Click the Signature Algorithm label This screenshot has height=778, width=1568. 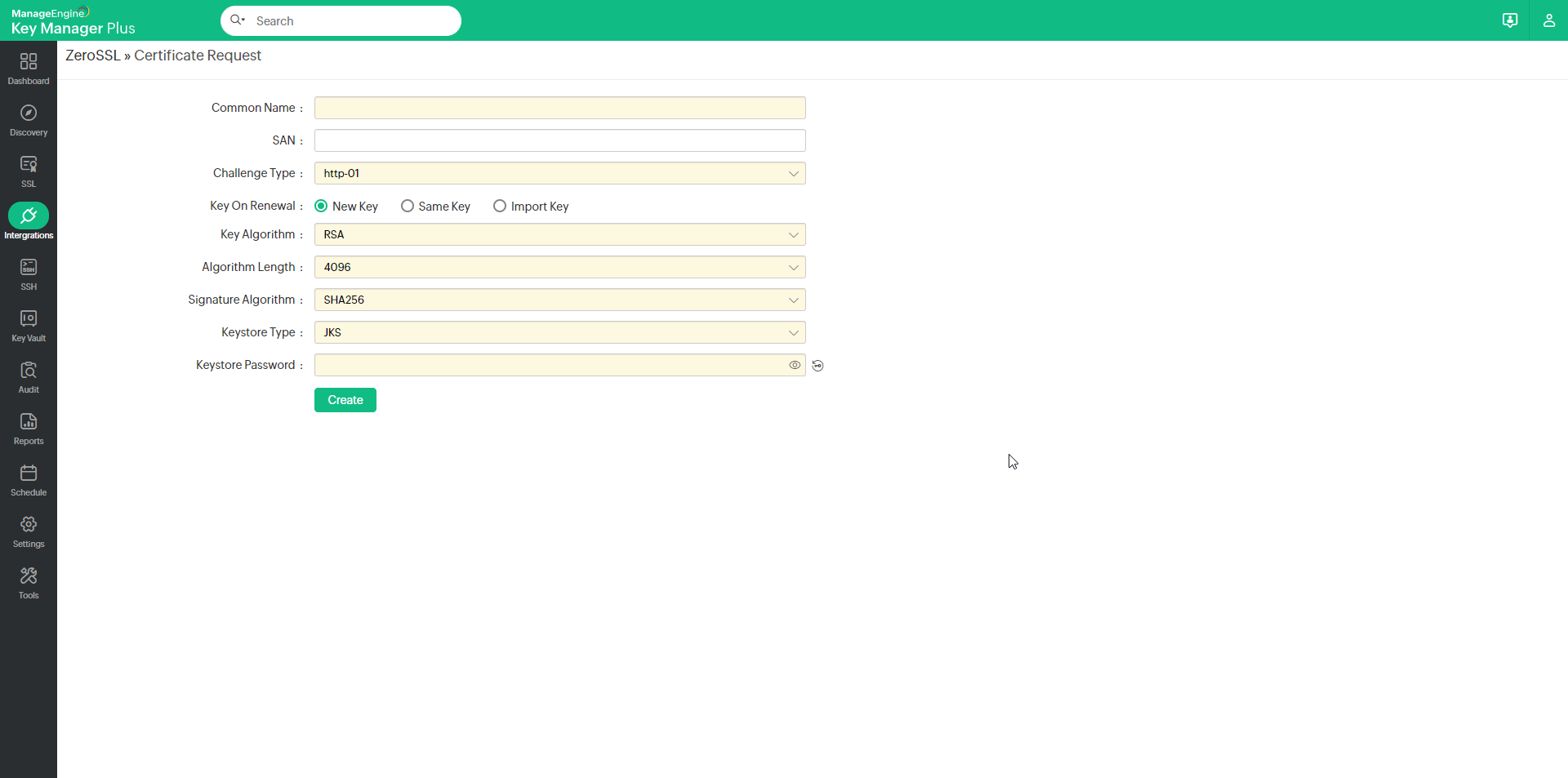click(x=242, y=300)
